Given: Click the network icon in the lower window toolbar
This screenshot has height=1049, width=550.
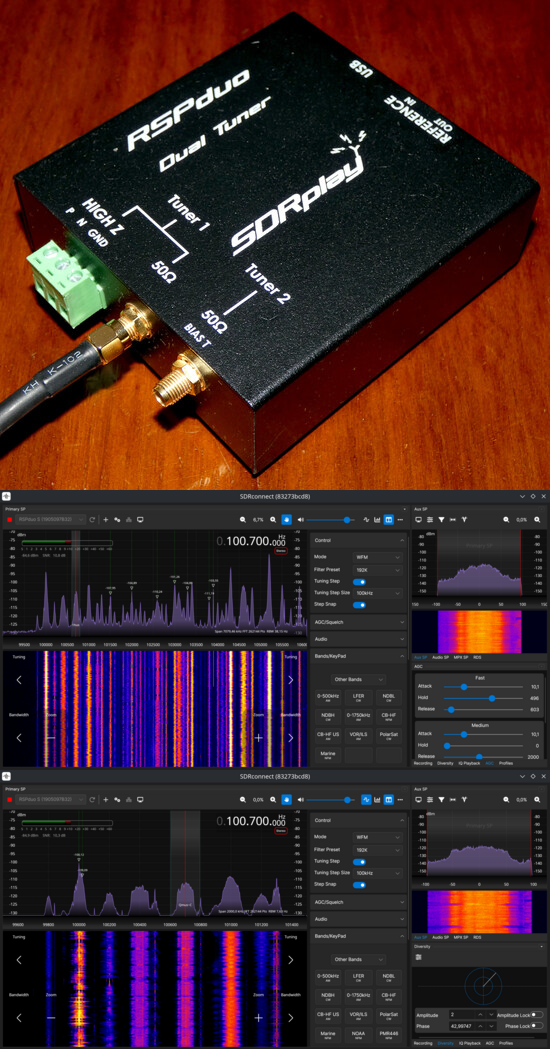Looking at the screenshot, I should pos(128,799).
